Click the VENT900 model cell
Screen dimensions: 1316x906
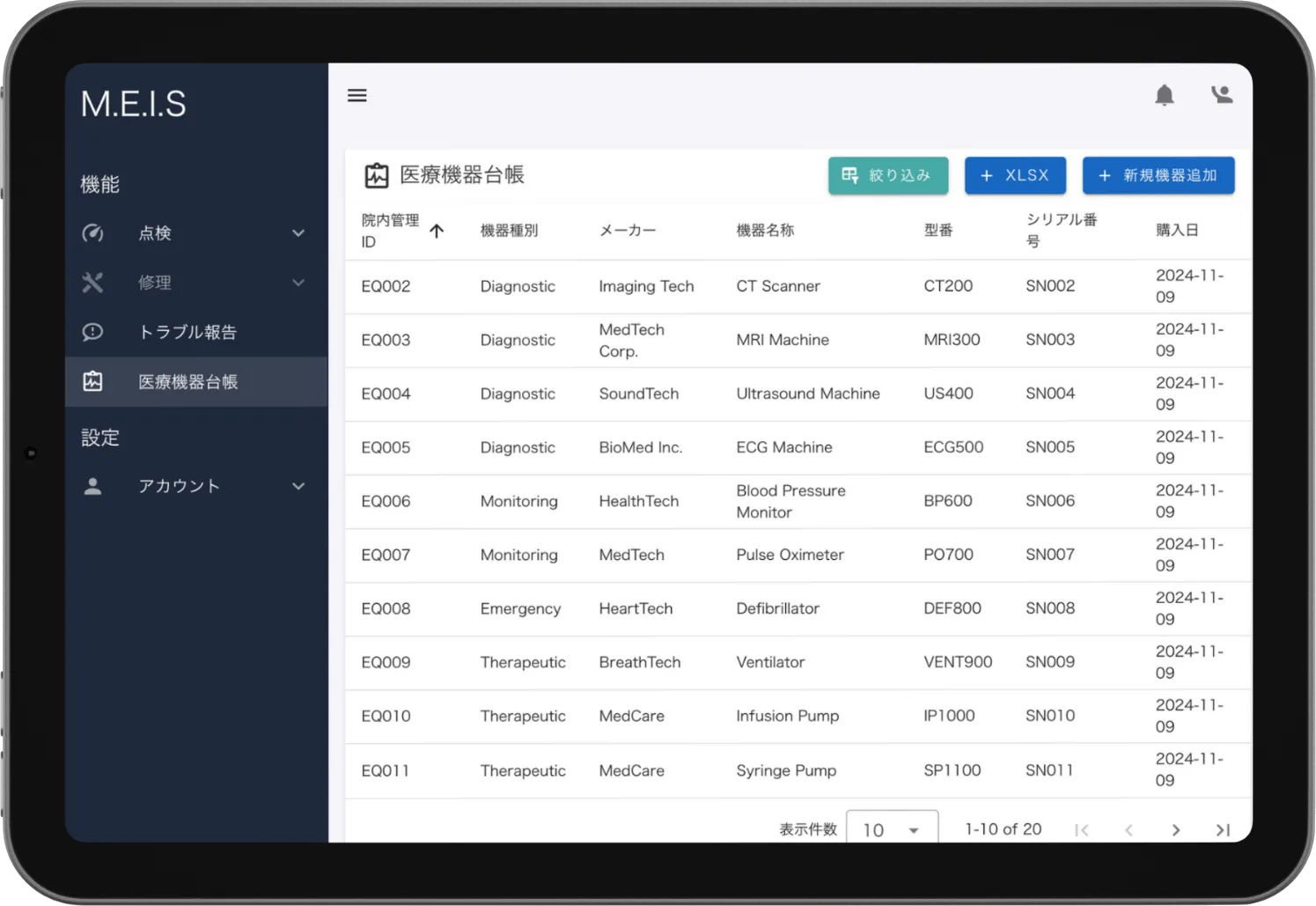point(958,662)
